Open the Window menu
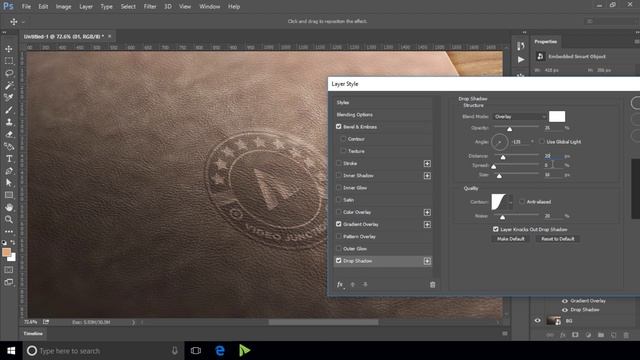640x360 pixels. [210, 7]
